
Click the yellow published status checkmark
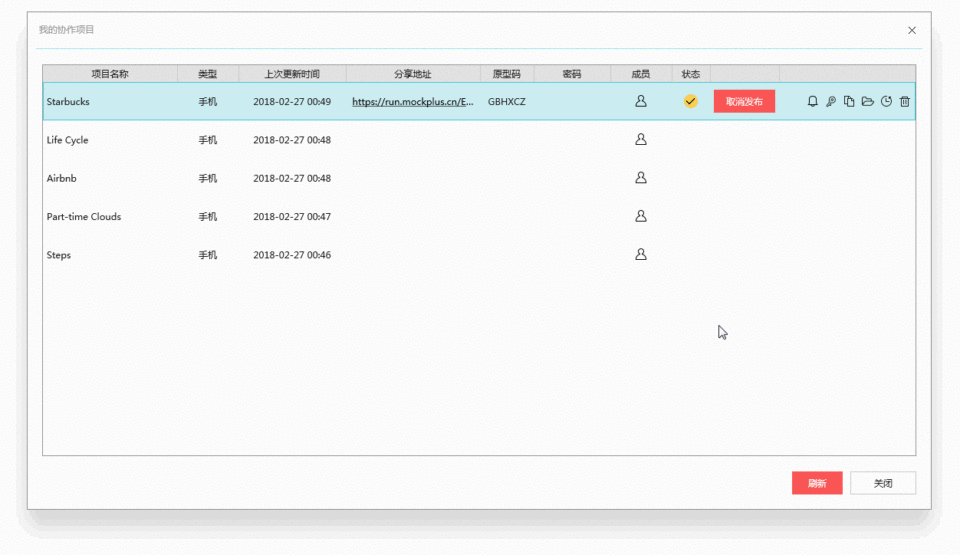[x=690, y=101]
